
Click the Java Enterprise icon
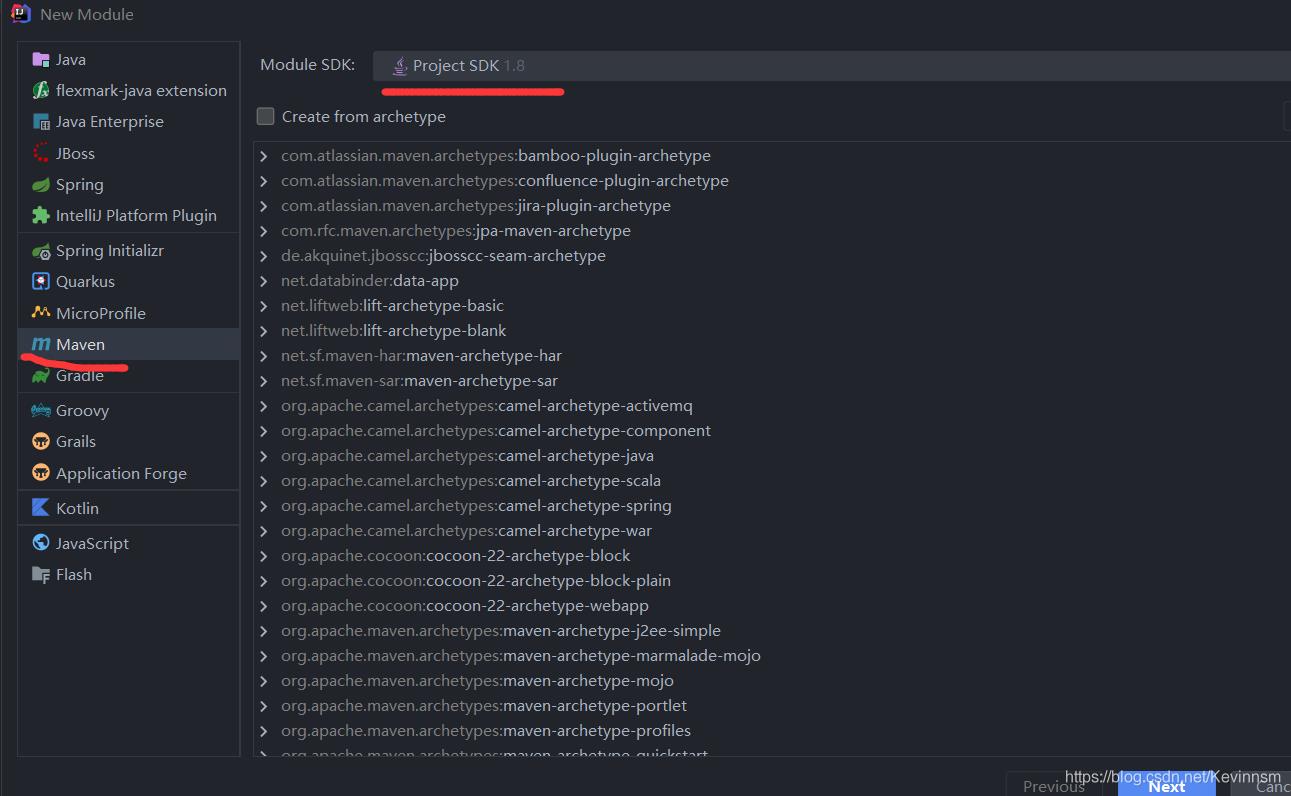tap(41, 121)
